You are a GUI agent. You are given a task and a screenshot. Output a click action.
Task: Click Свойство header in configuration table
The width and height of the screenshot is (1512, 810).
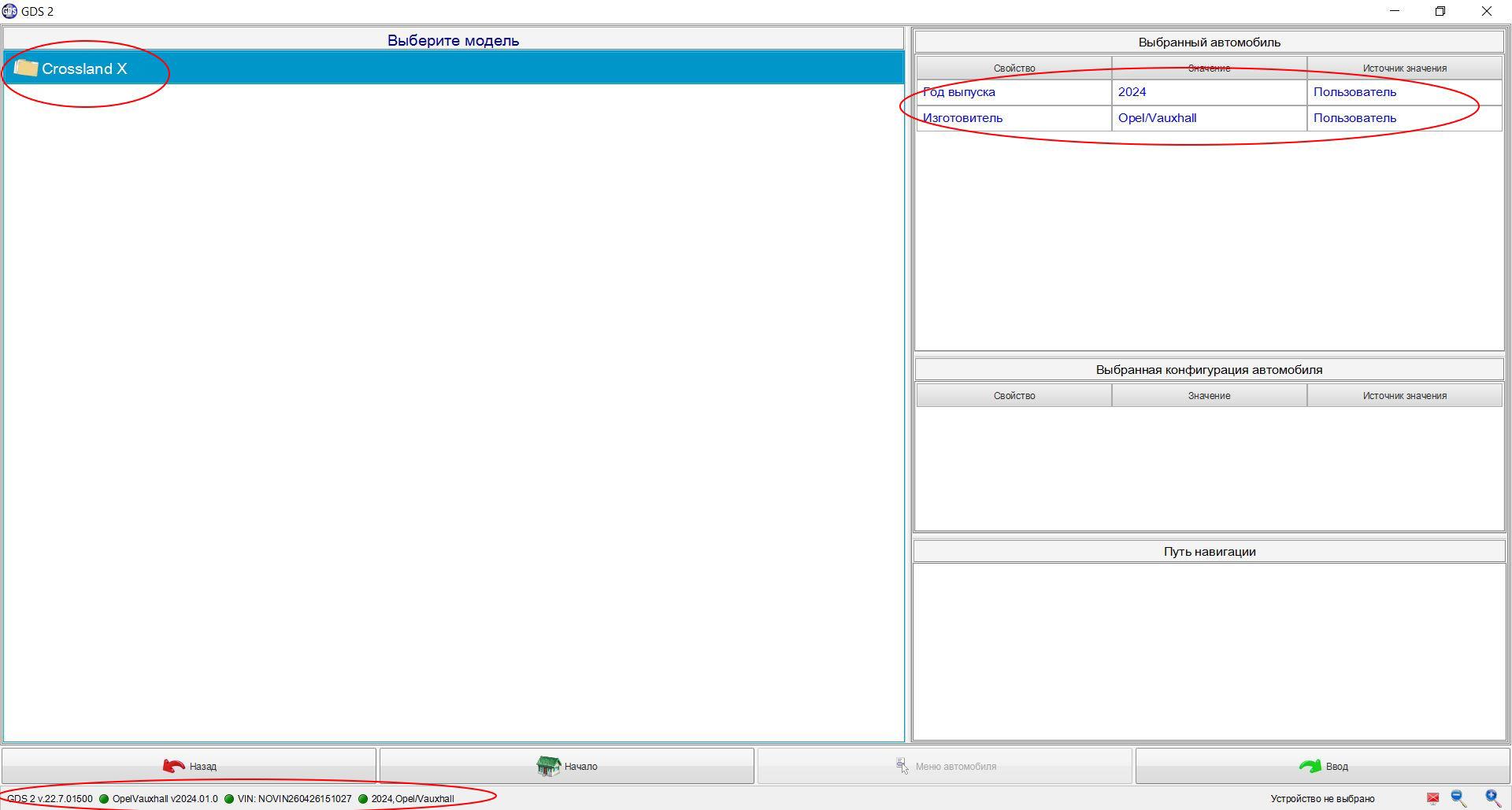point(1014,395)
